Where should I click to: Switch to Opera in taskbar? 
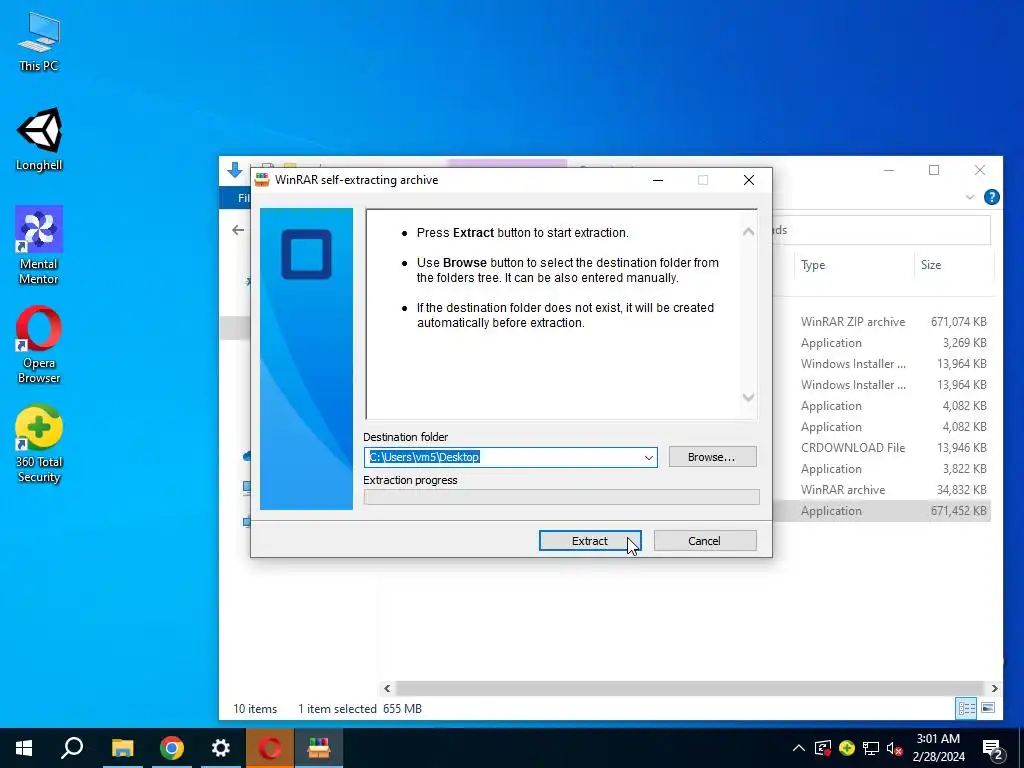(x=269, y=748)
